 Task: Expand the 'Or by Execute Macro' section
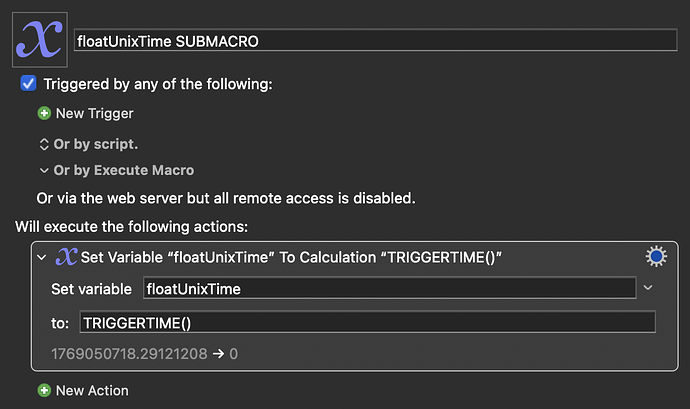click(x=116, y=171)
